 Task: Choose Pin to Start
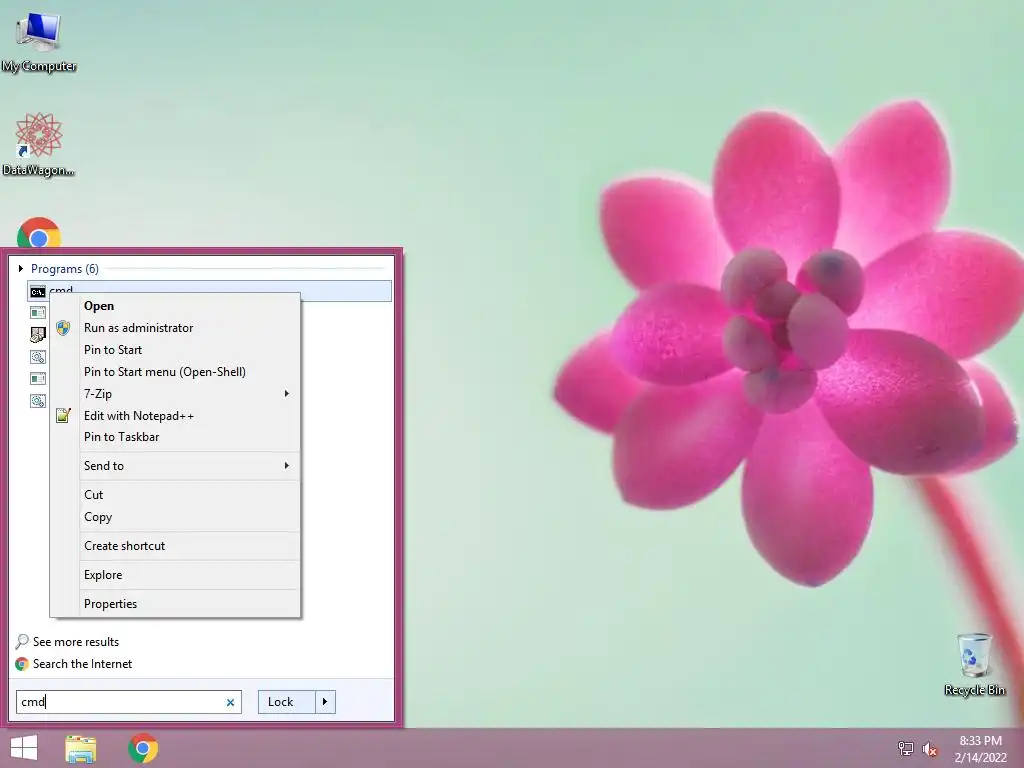click(175, 349)
